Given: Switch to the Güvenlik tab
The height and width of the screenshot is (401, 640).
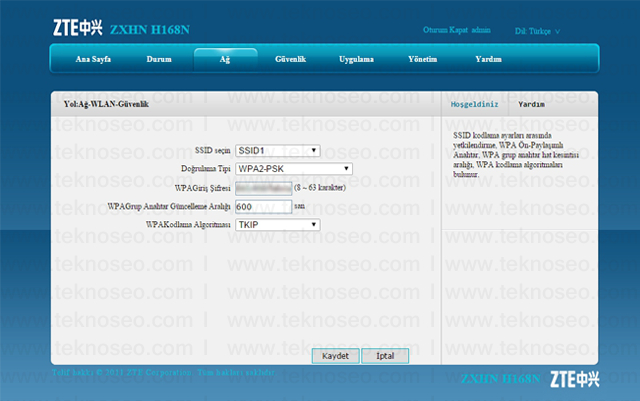Looking at the screenshot, I should pos(291,59).
